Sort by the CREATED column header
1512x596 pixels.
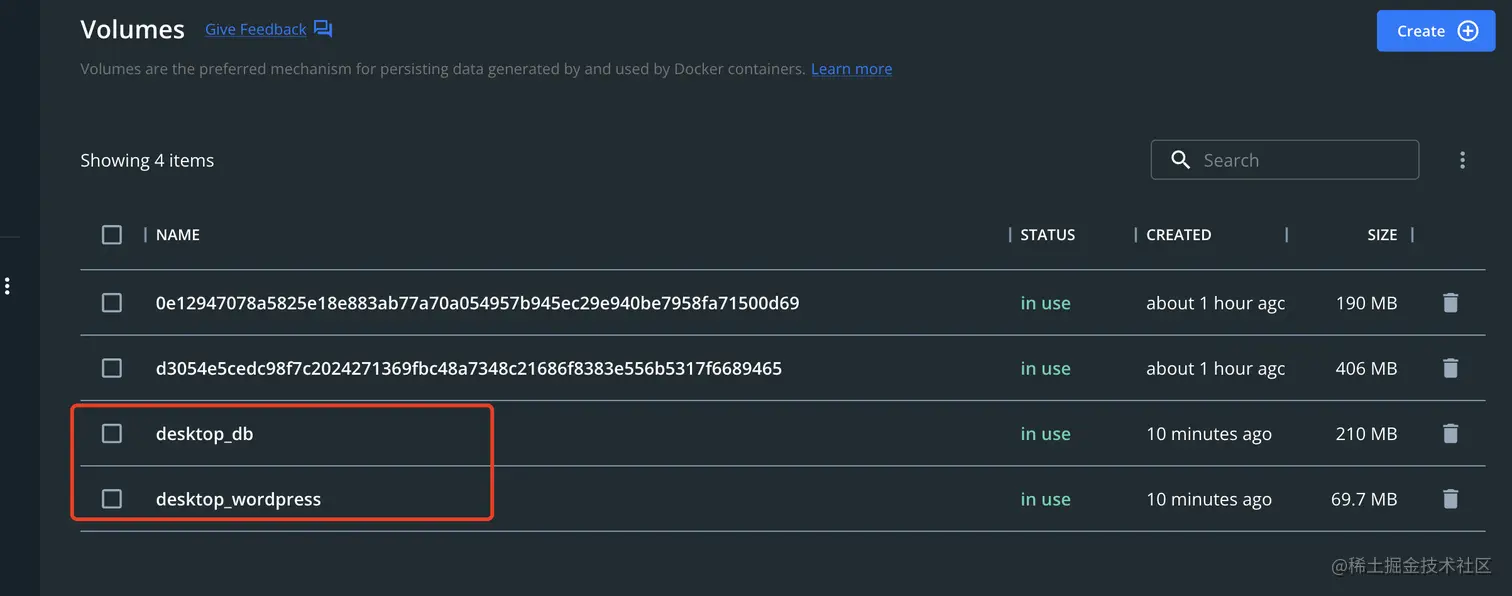click(x=1178, y=235)
